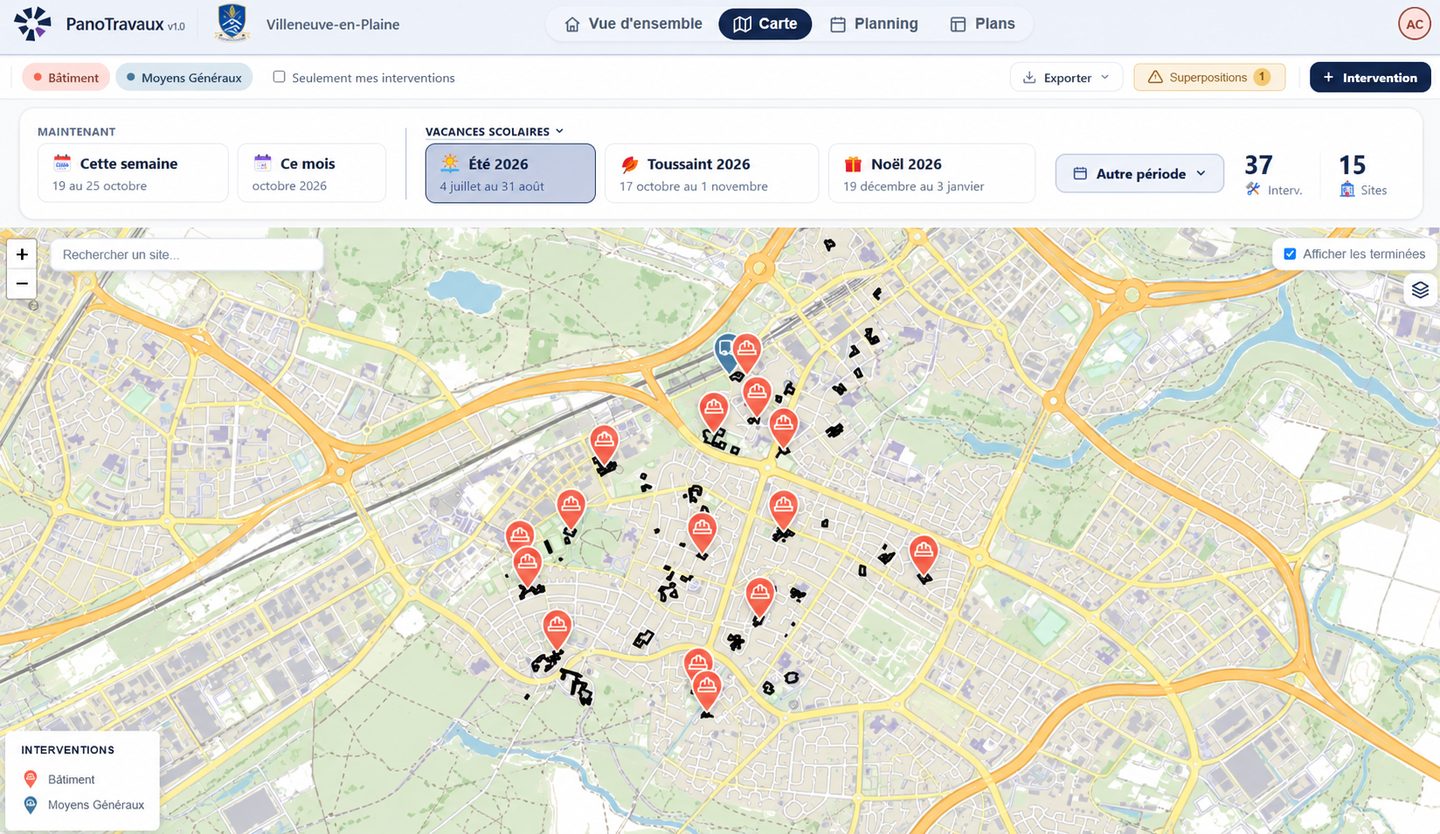
Task: Choose the Toussaint 2026 period
Action: coord(712,173)
